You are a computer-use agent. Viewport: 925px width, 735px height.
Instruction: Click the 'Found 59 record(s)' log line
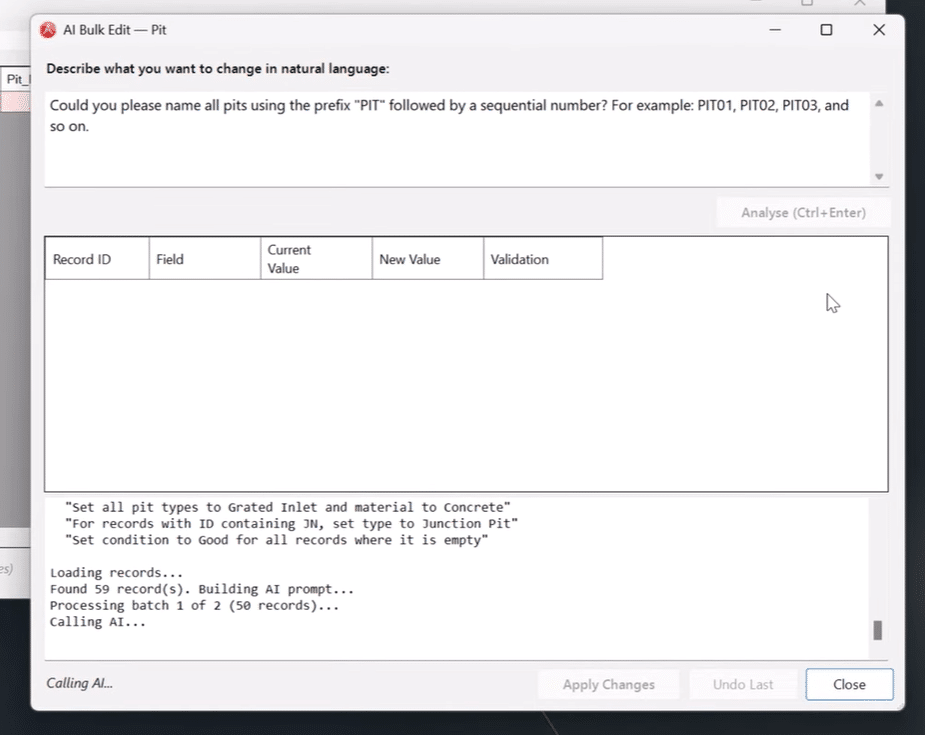point(202,589)
